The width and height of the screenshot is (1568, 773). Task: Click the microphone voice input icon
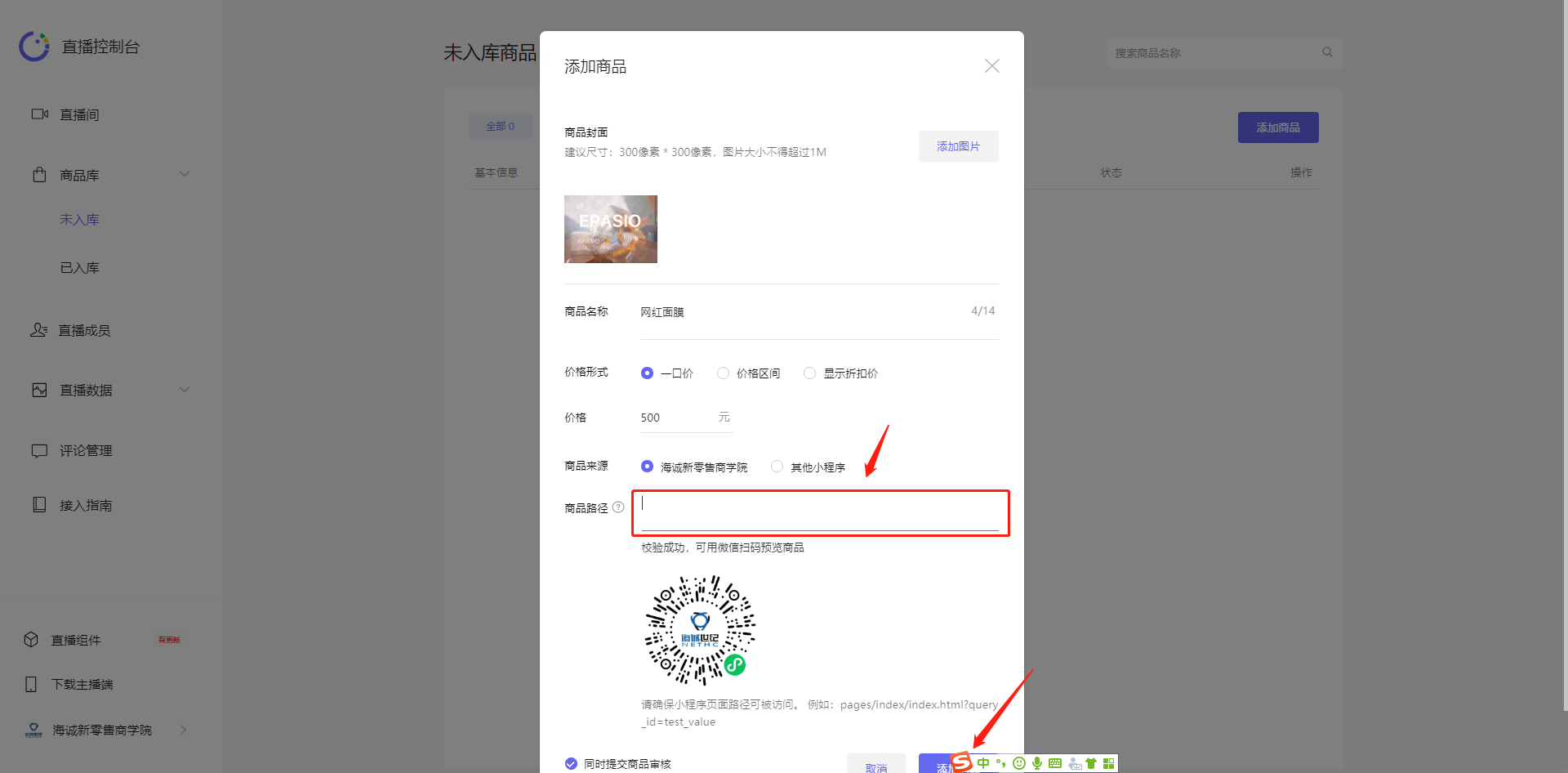click(x=1036, y=763)
